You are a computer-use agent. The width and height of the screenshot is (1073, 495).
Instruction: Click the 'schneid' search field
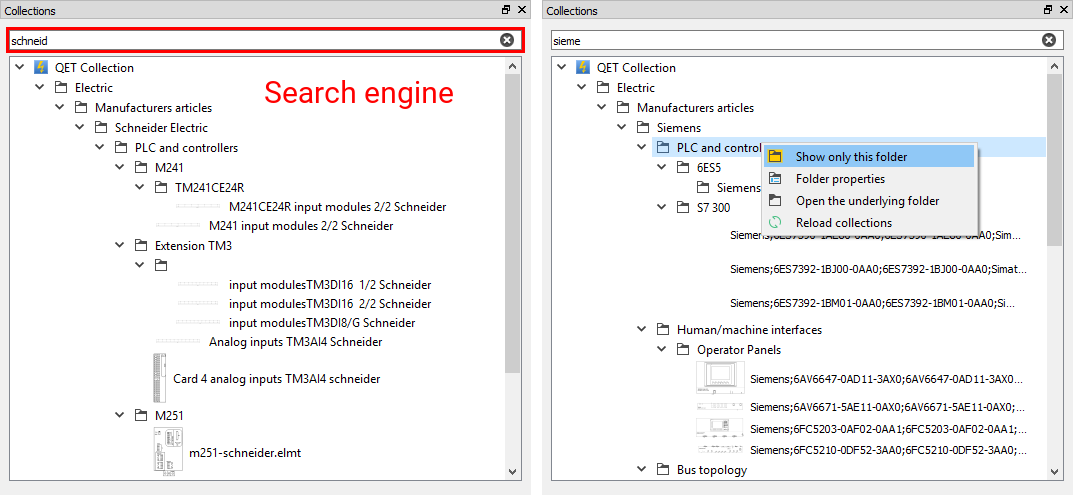(266, 40)
